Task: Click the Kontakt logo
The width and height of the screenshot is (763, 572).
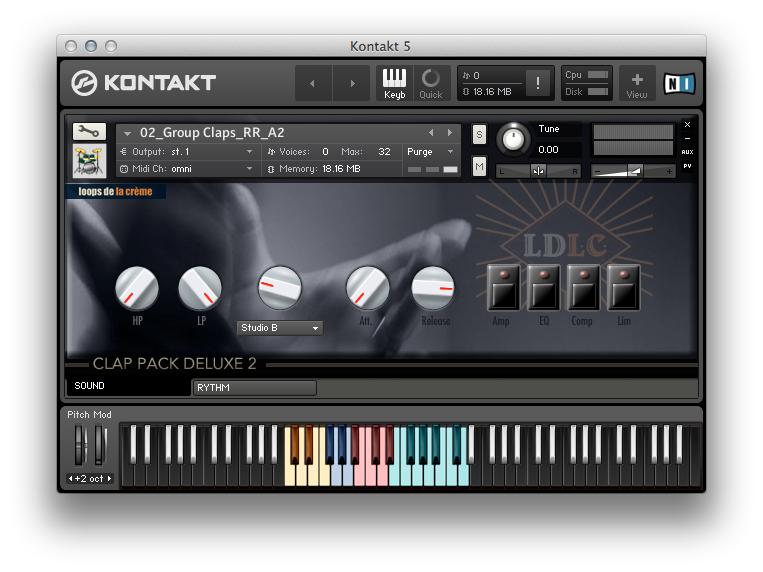Action: [x=144, y=83]
